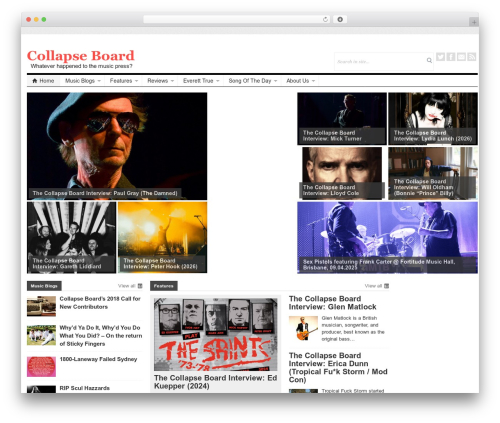Image resolution: width=500 pixels, height=423 pixels.
Task: Open Erica Dunn interview headline
Action: (338, 367)
